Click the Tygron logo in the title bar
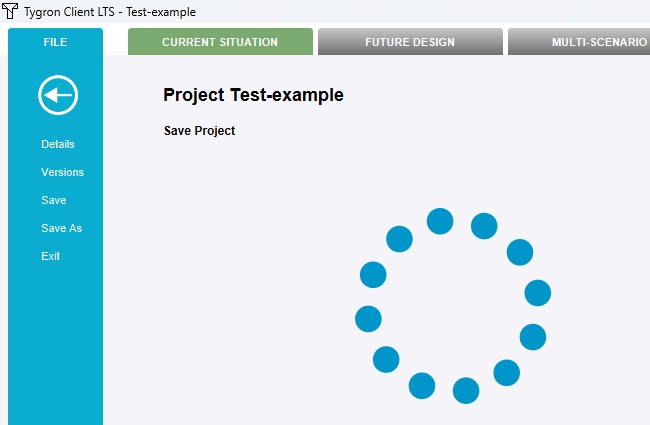 tap(10, 12)
